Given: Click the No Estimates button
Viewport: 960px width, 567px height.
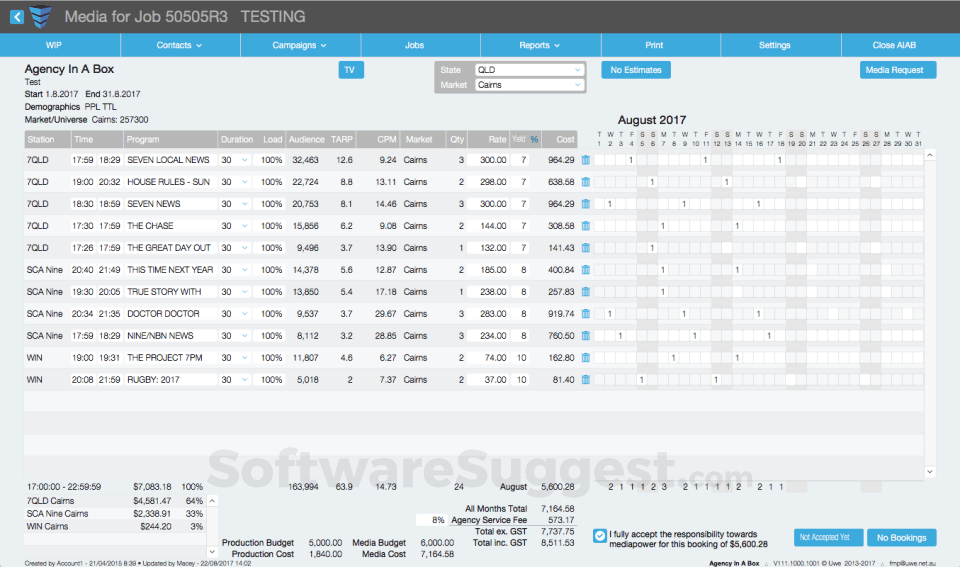Looking at the screenshot, I should [x=636, y=70].
